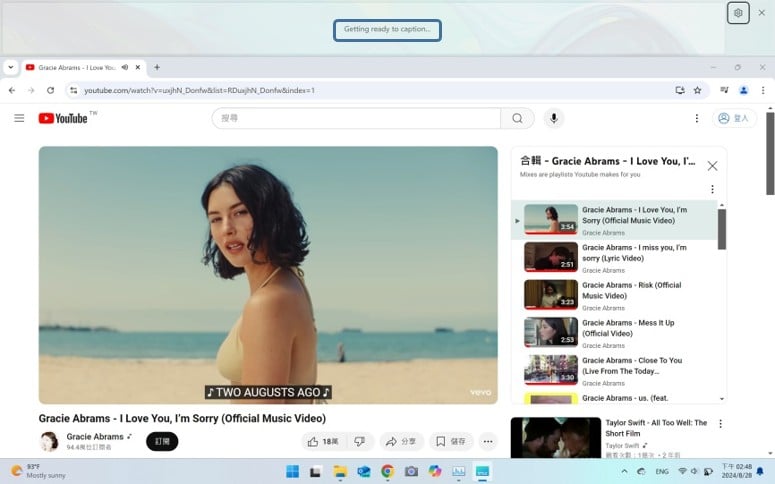This screenshot has height=484, width=775.
Task: Open Chrome three-dot menu
Action: coord(763,90)
